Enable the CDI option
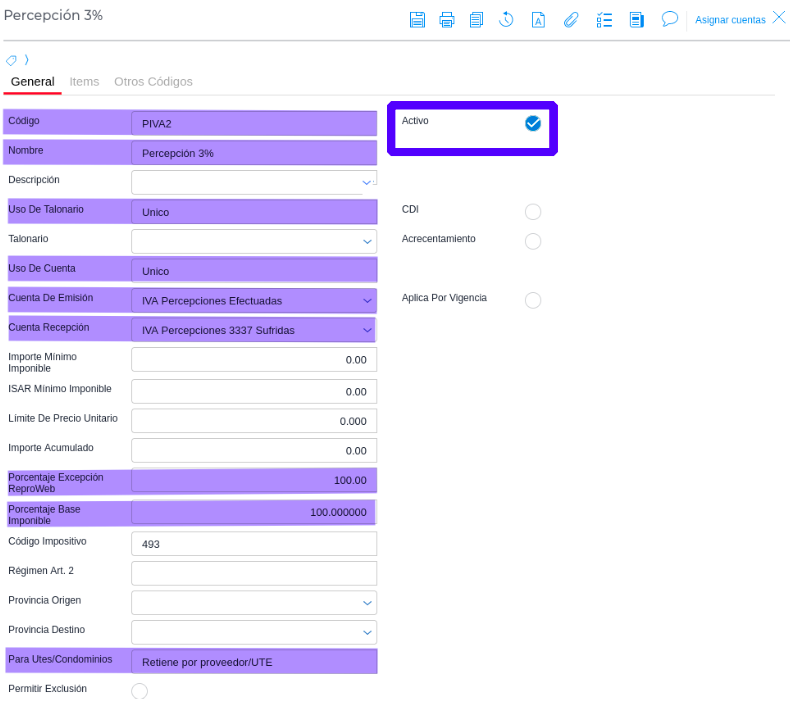This screenshot has height=705, width=790. 533,212
